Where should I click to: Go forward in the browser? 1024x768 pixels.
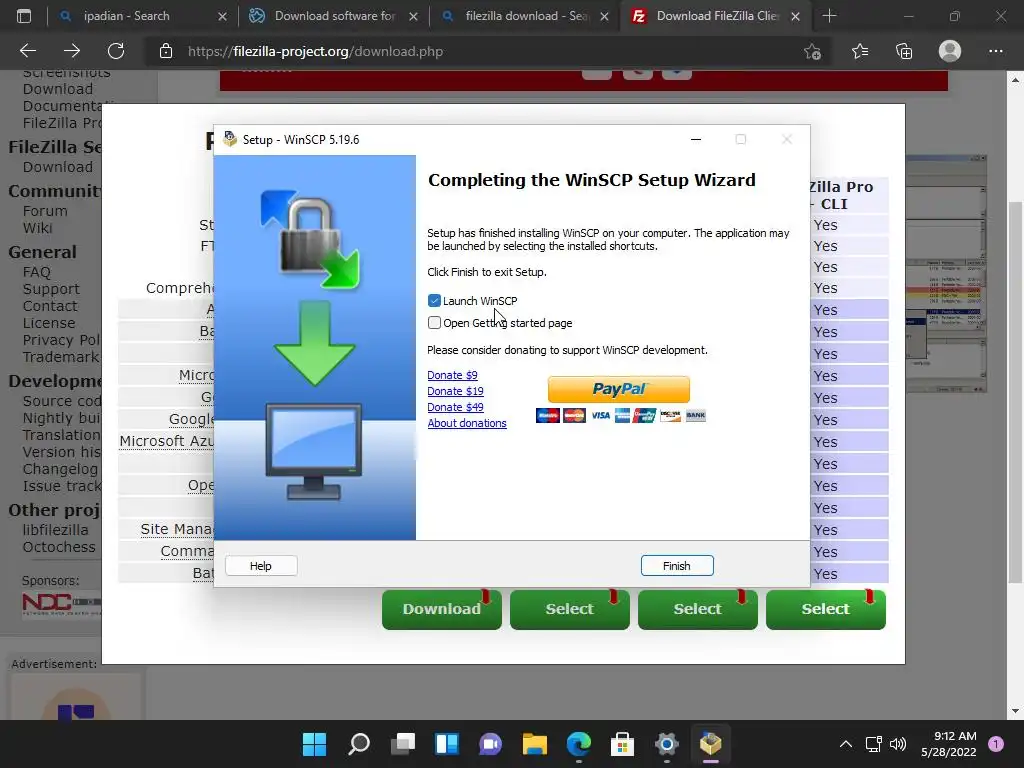pos(72,51)
